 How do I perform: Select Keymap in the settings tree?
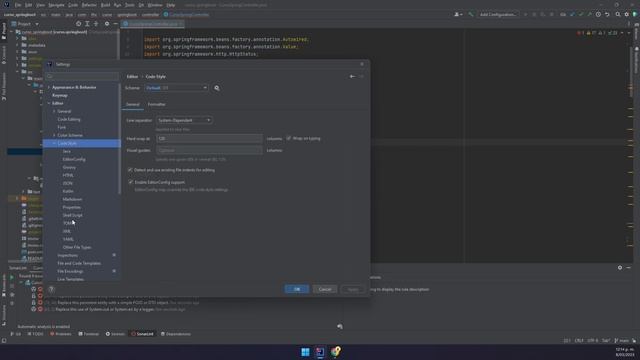coord(60,95)
